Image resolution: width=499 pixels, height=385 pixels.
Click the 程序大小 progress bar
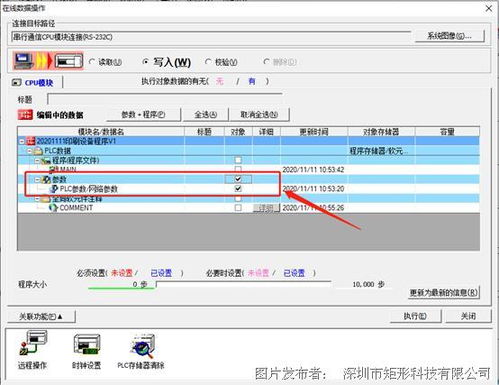point(244,284)
